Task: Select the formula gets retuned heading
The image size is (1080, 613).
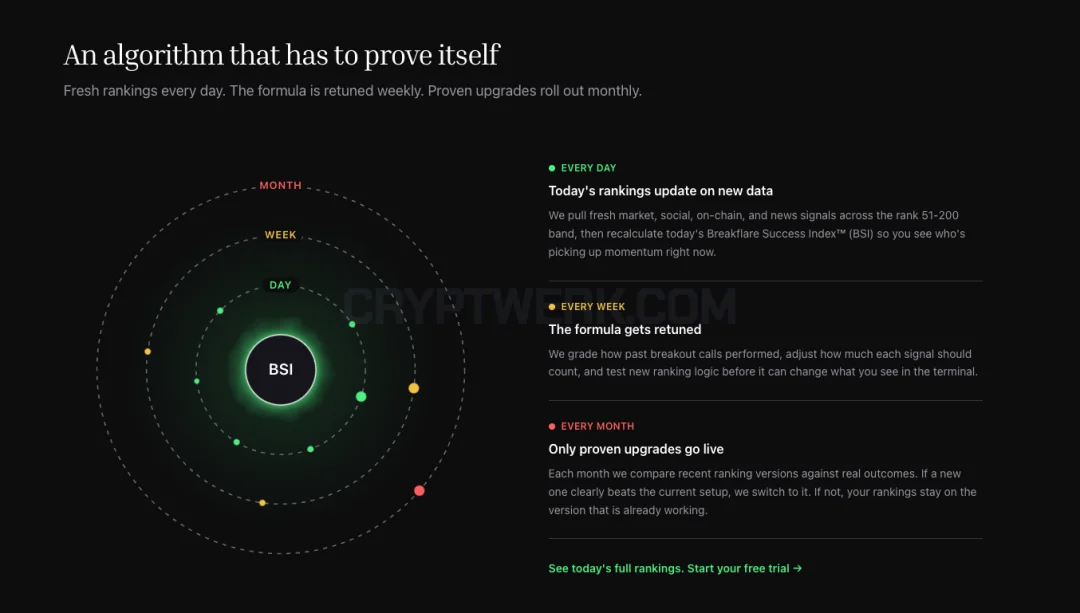Action: [x=625, y=329]
